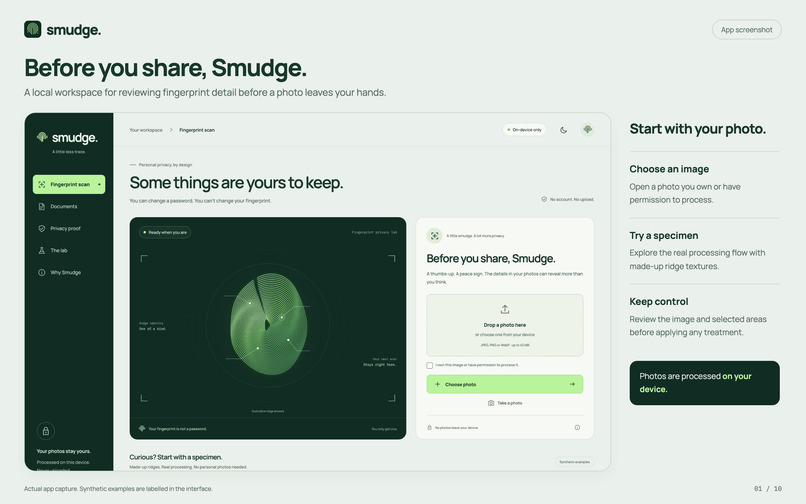Click the 'Photos are processed on your device' banner

tap(704, 383)
